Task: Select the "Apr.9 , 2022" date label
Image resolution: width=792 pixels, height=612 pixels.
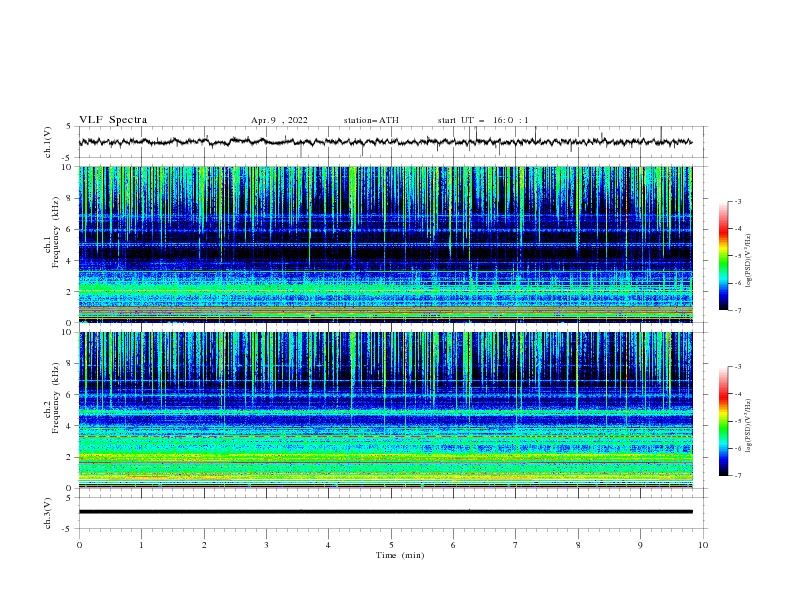Action: tap(279, 120)
